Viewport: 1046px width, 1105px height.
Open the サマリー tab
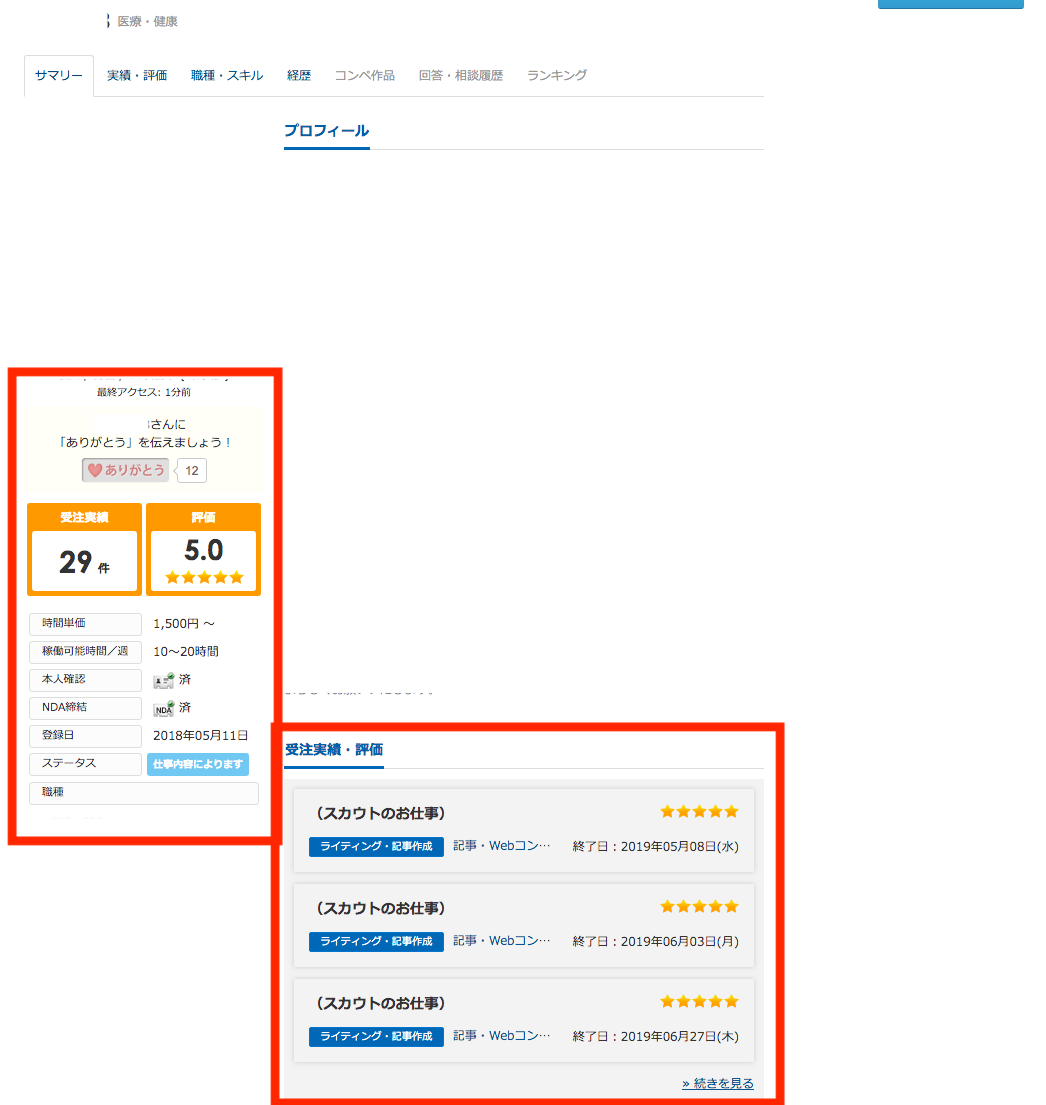coord(59,76)
